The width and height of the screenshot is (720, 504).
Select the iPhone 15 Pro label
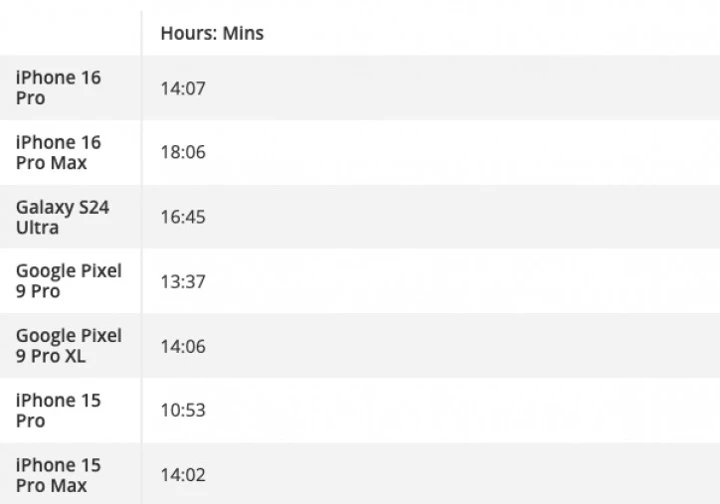coord(58,410)
